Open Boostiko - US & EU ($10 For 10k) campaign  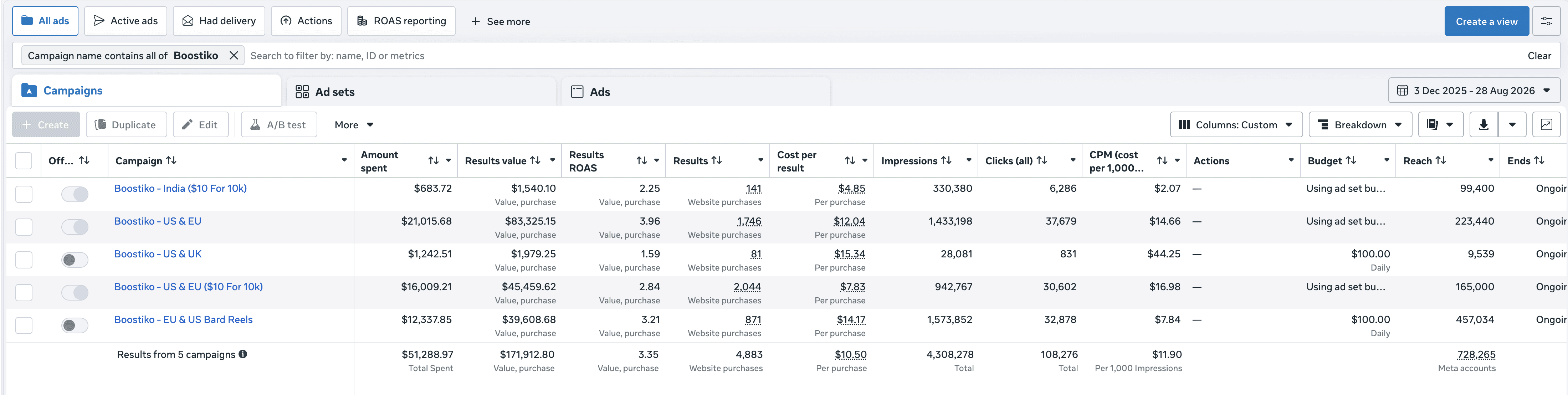[x=188, y=287]
